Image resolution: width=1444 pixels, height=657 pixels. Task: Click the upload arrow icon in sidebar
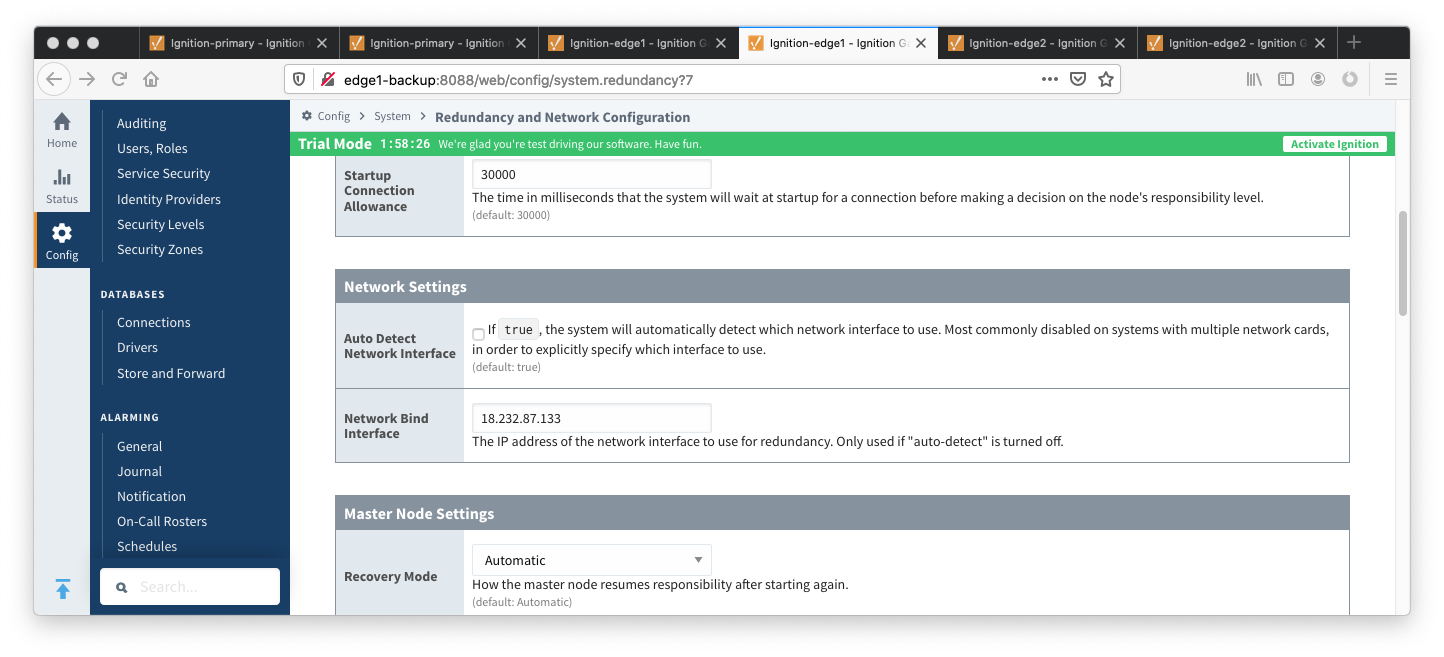pos(62,589)
